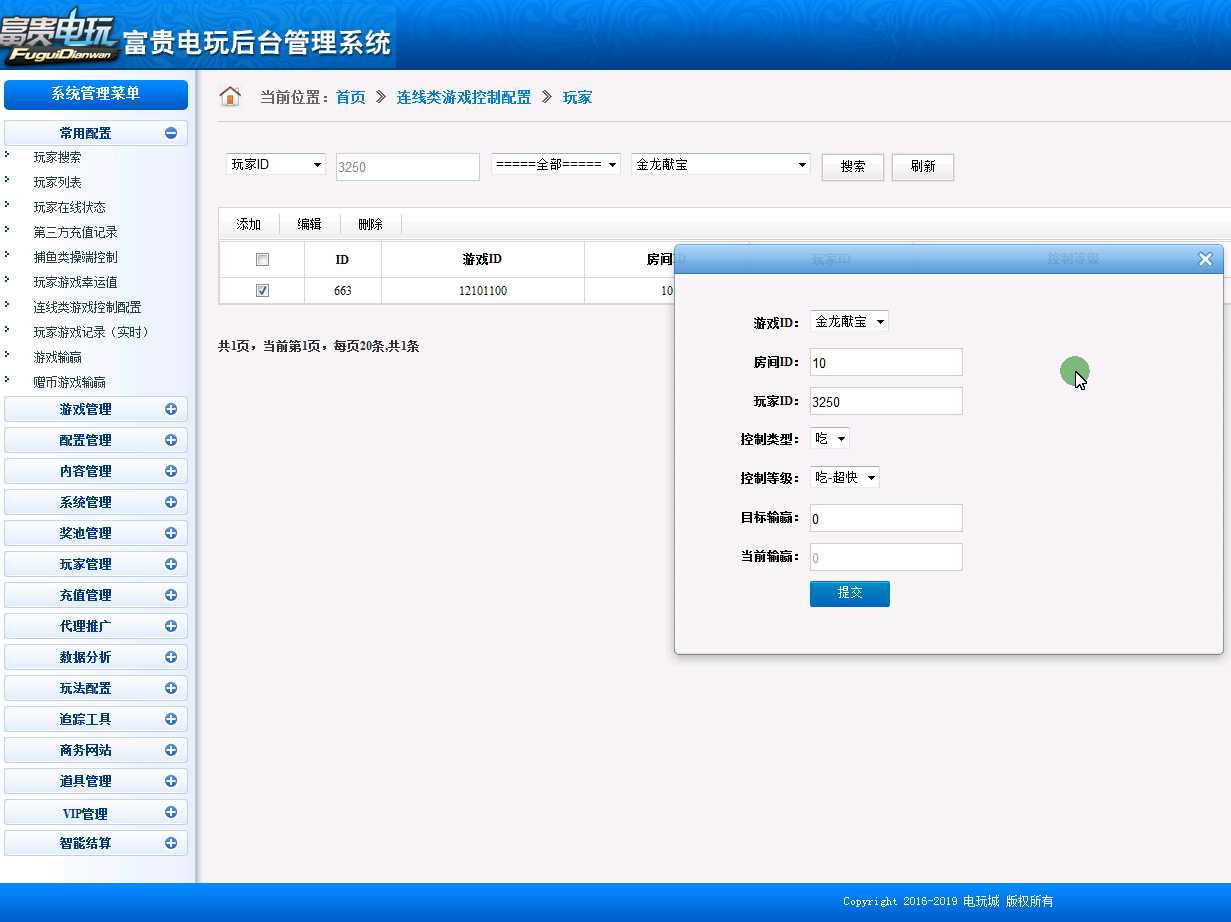Click the 搜索 search button
Screen dimensions: 1231x922
[x=853, y=167]
